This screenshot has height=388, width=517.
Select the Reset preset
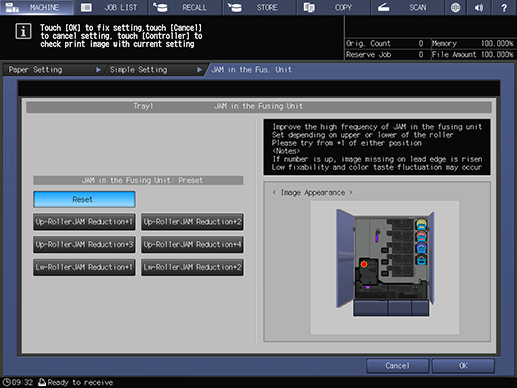click(84, 199)
